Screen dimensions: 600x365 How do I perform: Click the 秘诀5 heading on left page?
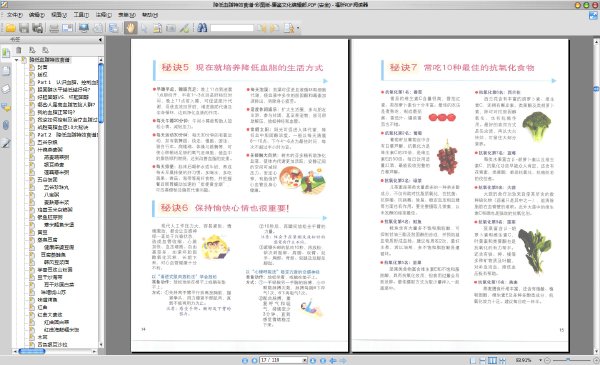click(175, 68)
